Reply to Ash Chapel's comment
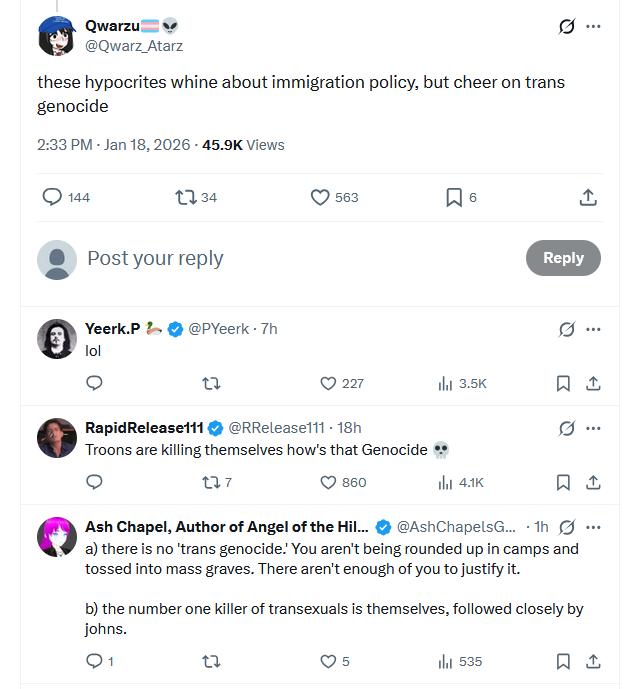The image size is (642, 689). [x=94, y=661]
